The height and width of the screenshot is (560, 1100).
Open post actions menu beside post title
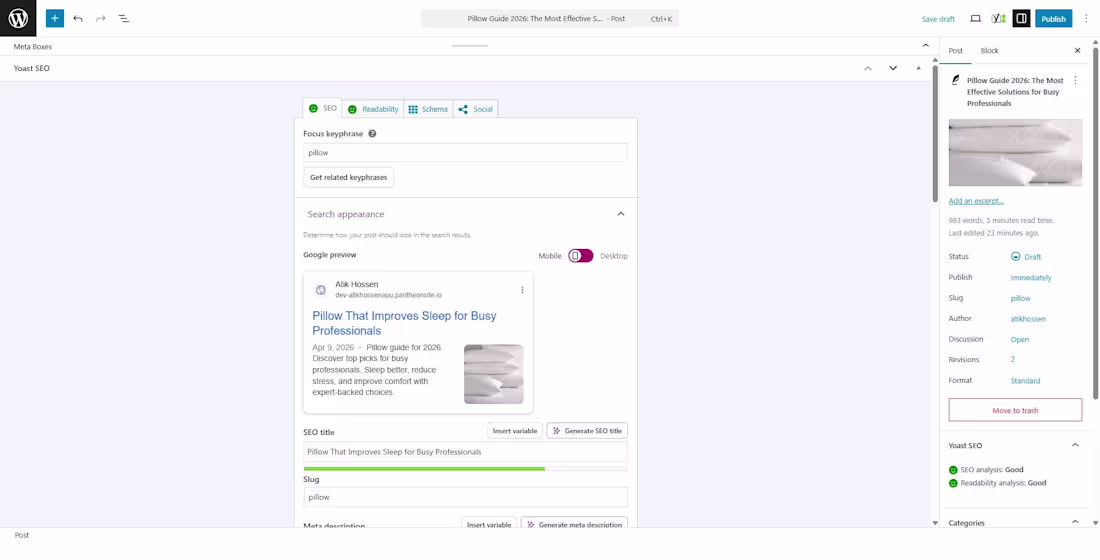pyautogui.click(x=1075, y=81)
